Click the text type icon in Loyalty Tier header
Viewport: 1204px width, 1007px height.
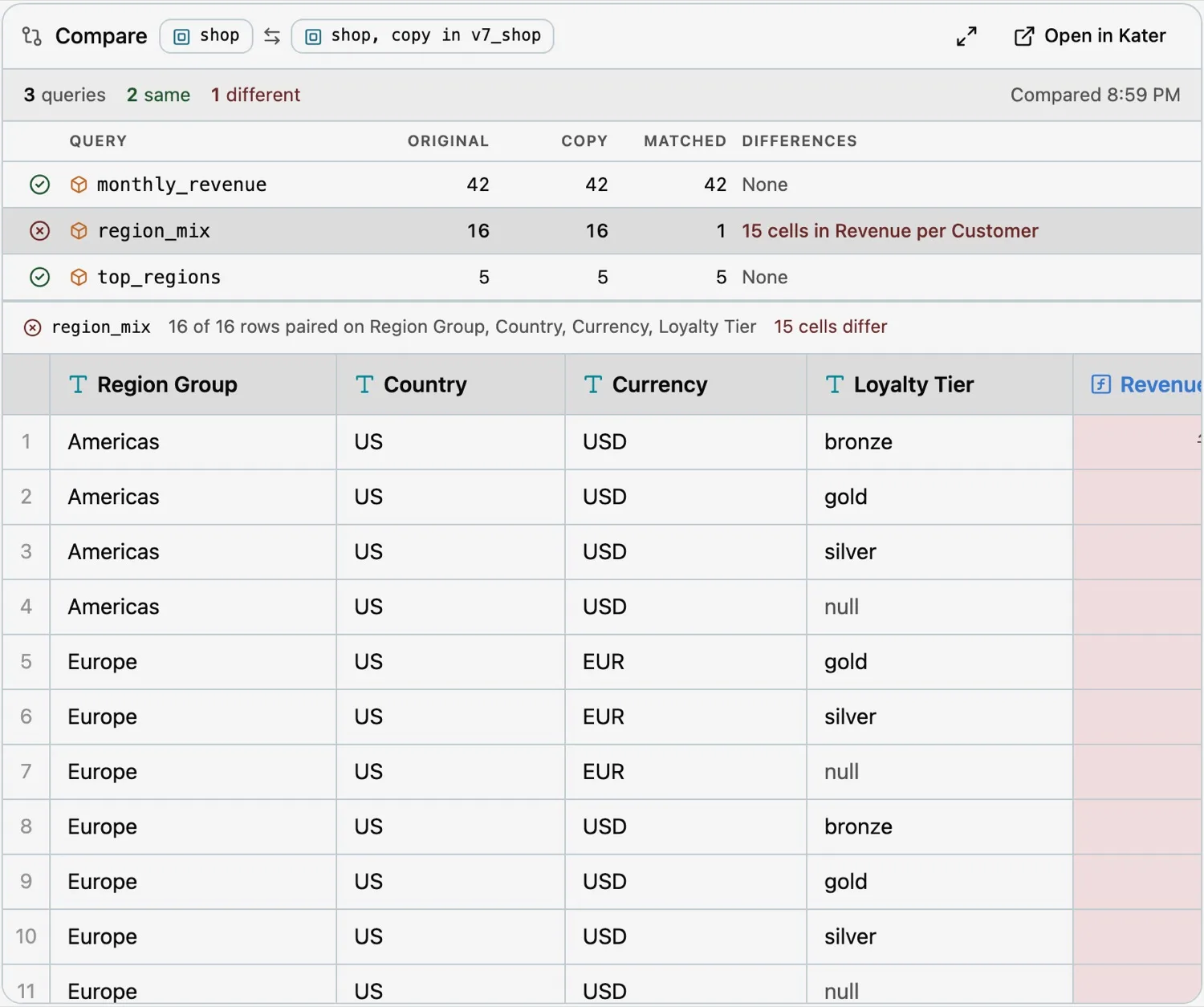[x=835, y=384]
